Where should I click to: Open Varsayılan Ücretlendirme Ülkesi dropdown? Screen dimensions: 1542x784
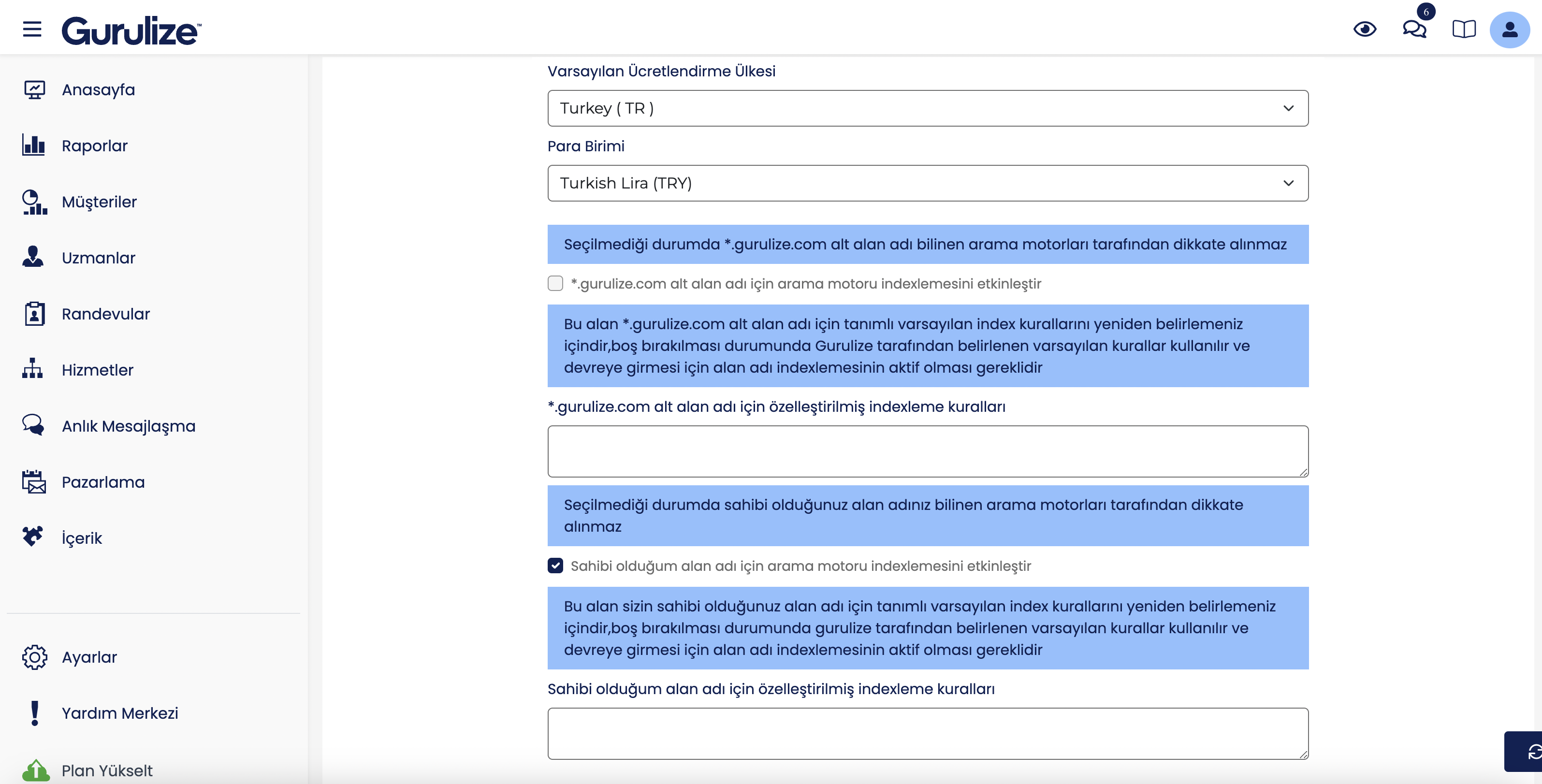pos(927,108)
